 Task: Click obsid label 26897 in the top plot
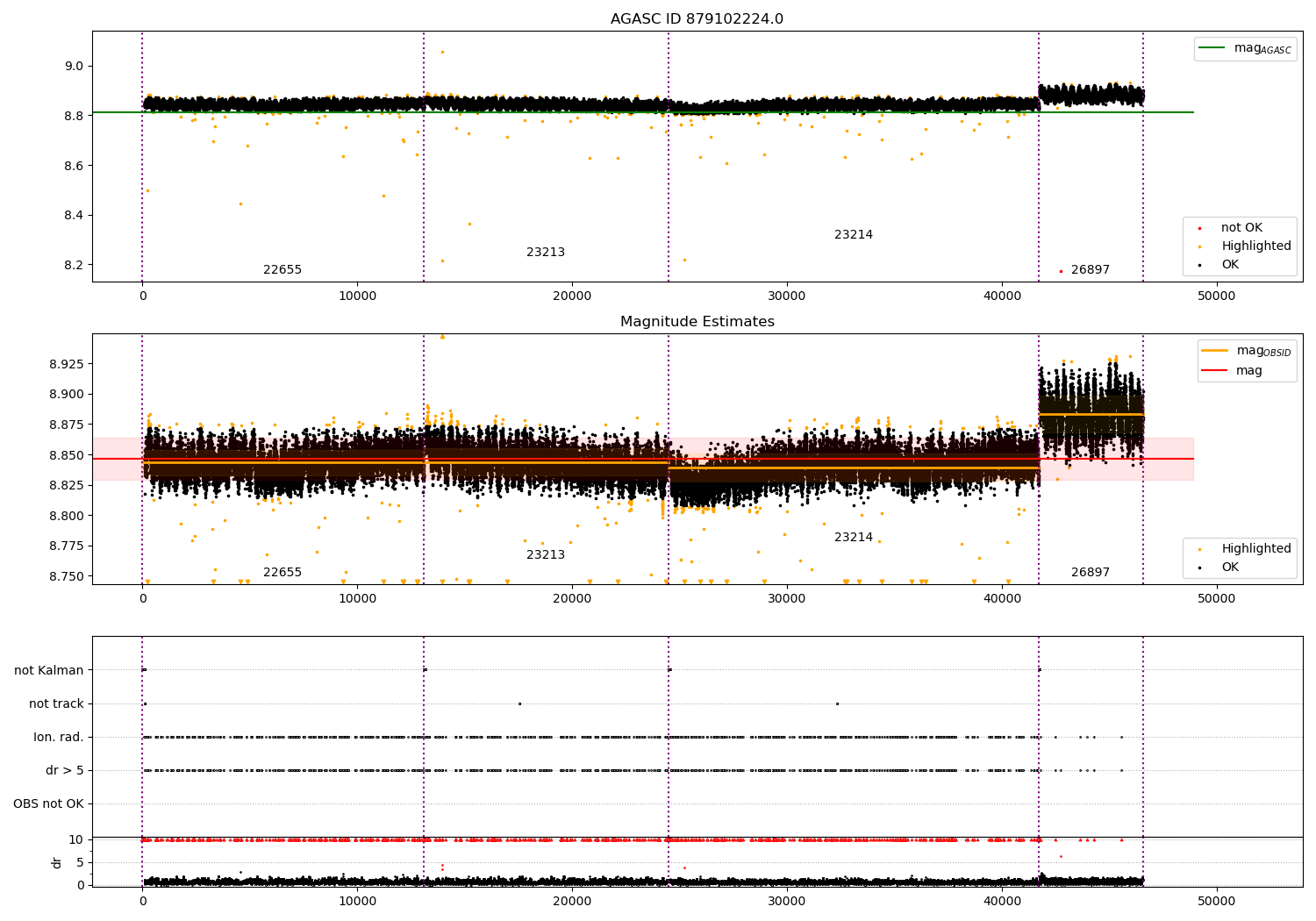[x=1091, y=270]
